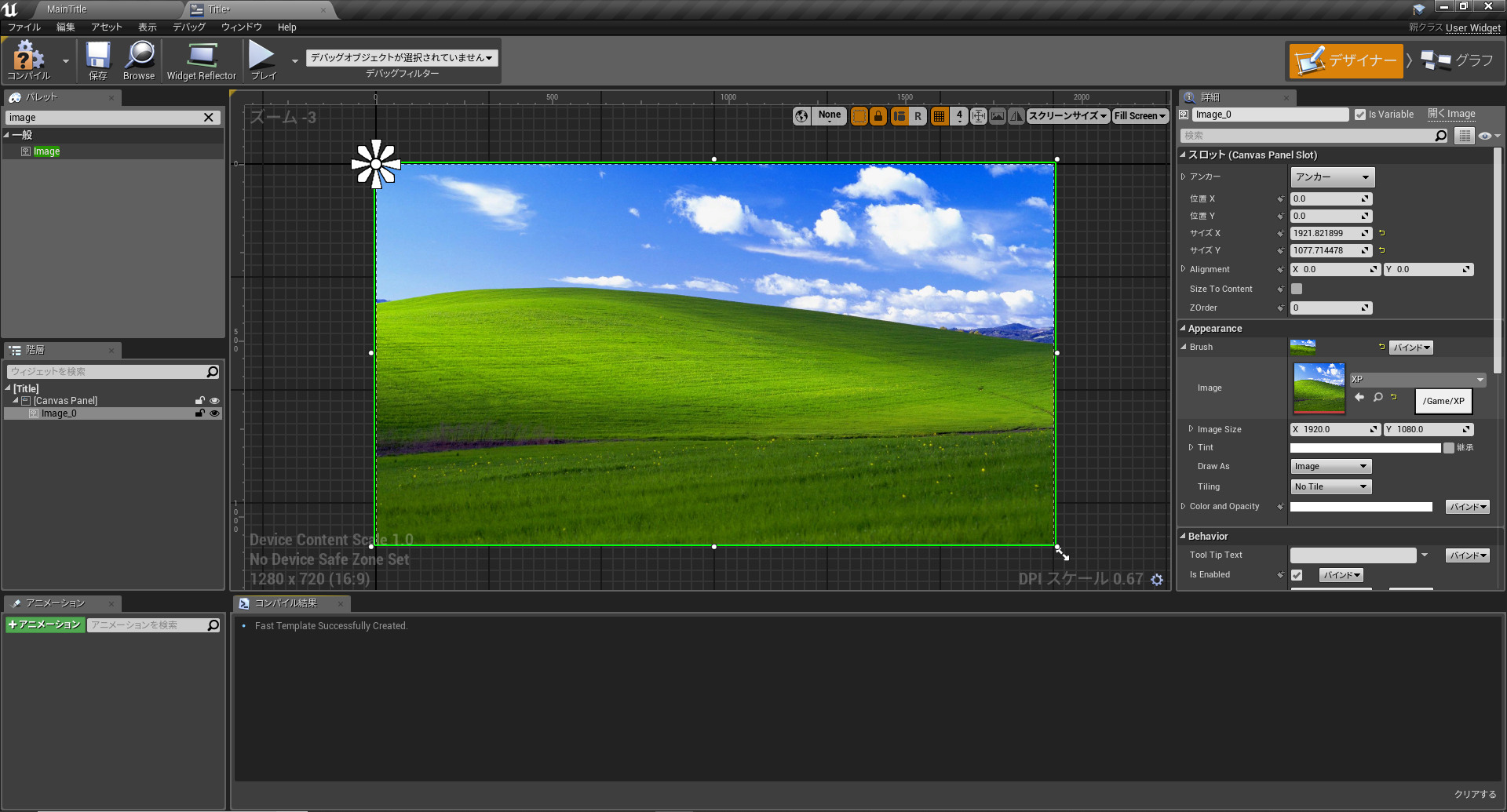The height and width of the screenshot is (812, 1507).
Task: Click the flip preview icon in viewport toolbar
Action: (x=1016, y=115)
